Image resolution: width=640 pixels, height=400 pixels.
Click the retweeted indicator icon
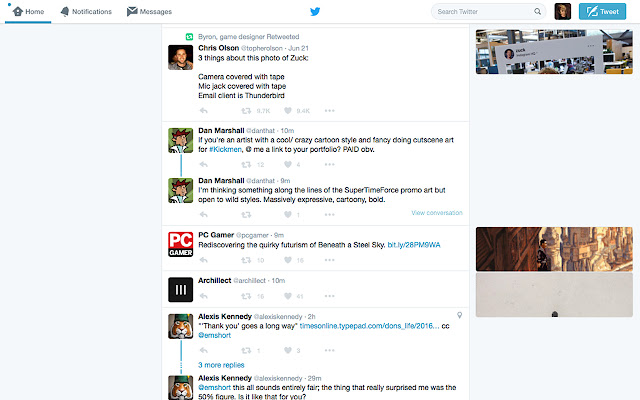tap(189, 37)
